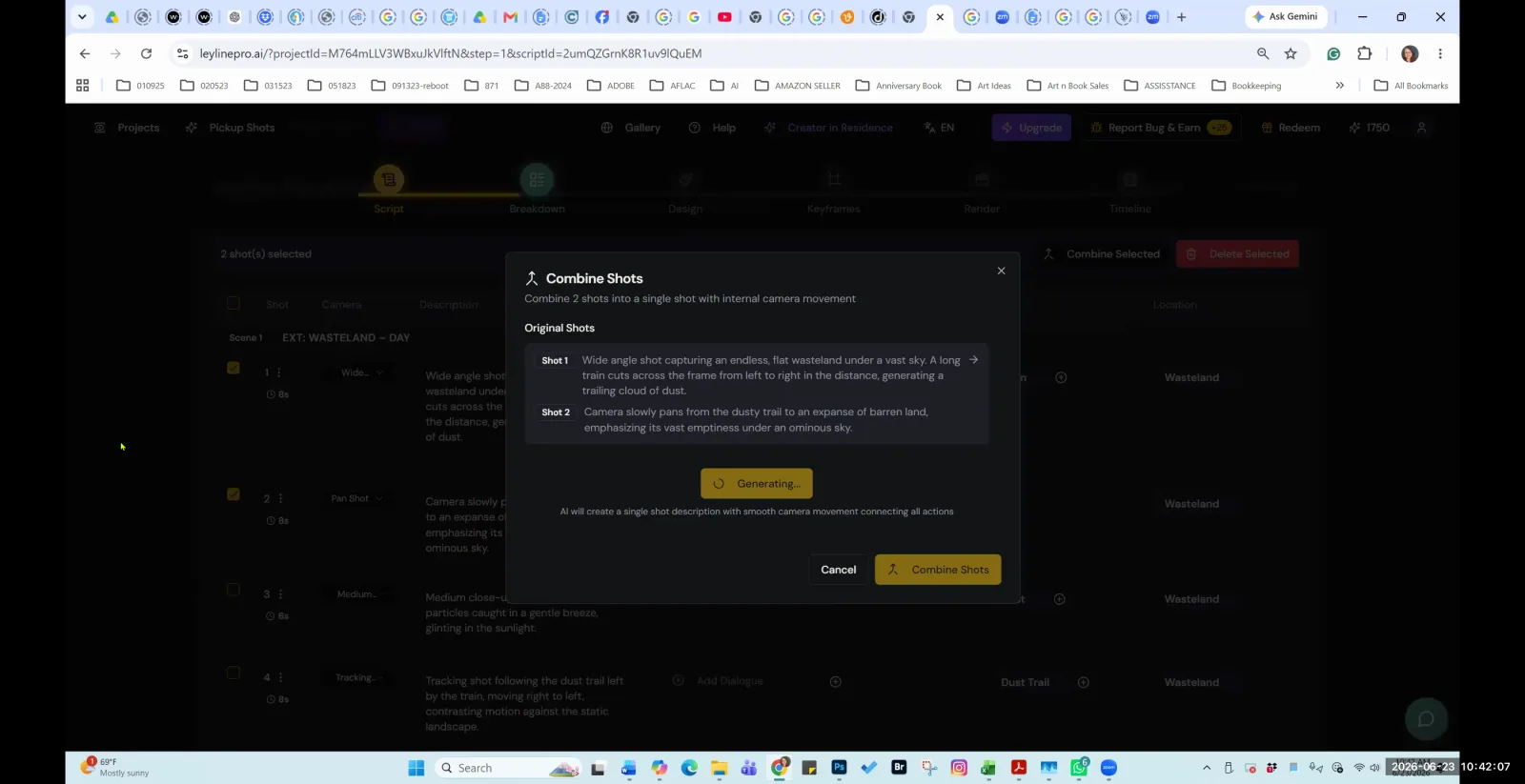Open the three-dot menu for shot 1
This screenshot has height=784, width=1525.
(x=279, y=372)
